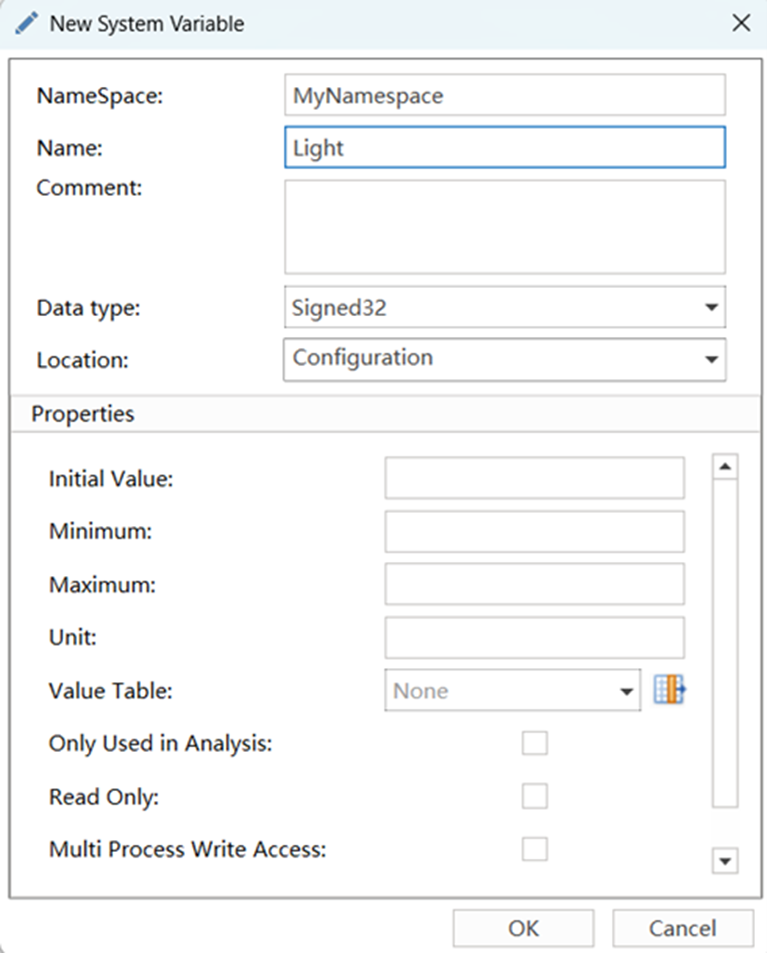Close the New System Variable dialog
The width and height of the screenshot is (767, 953).
pyautogui.click(x=740, y=23)
